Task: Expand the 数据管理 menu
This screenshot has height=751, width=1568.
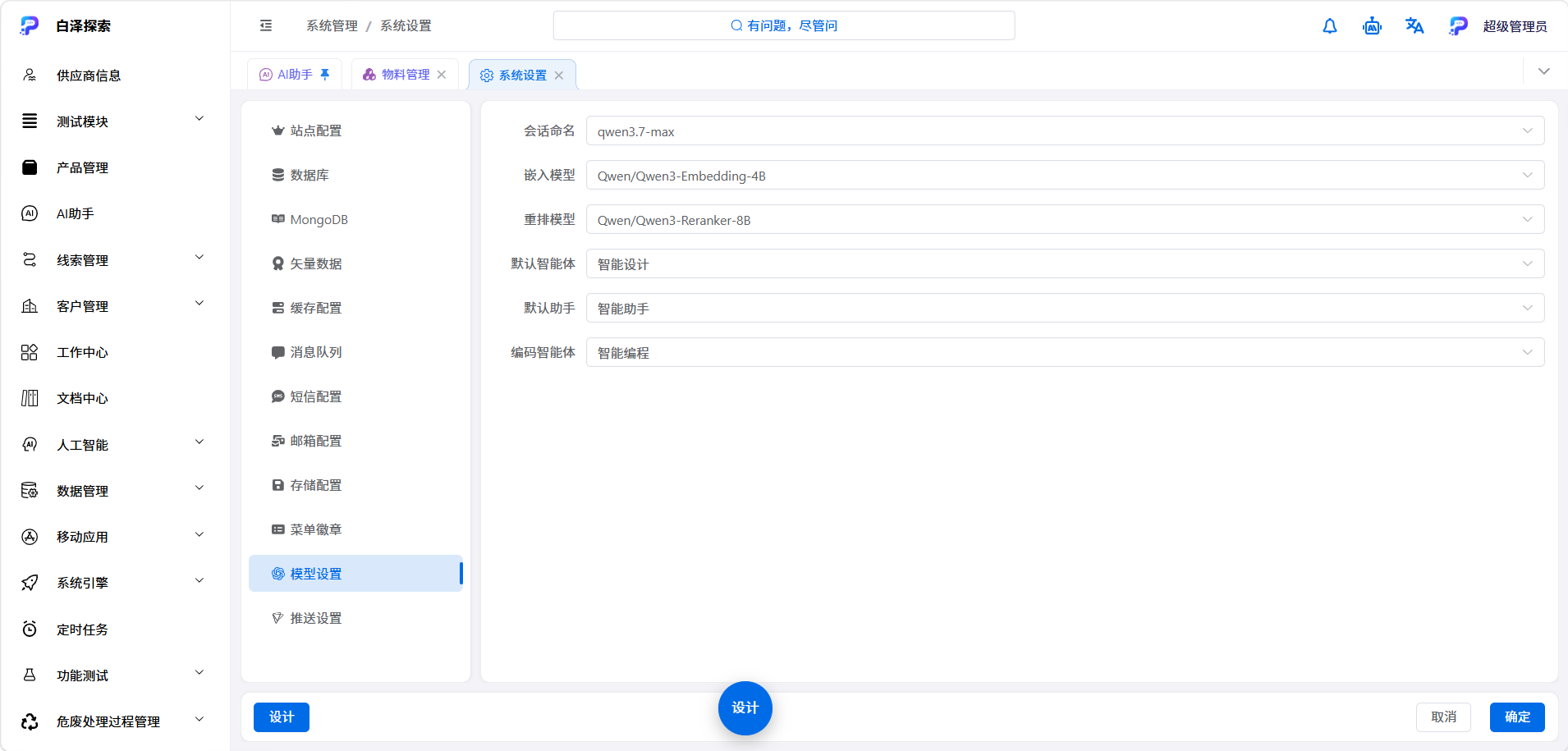Action: (115, 491)
